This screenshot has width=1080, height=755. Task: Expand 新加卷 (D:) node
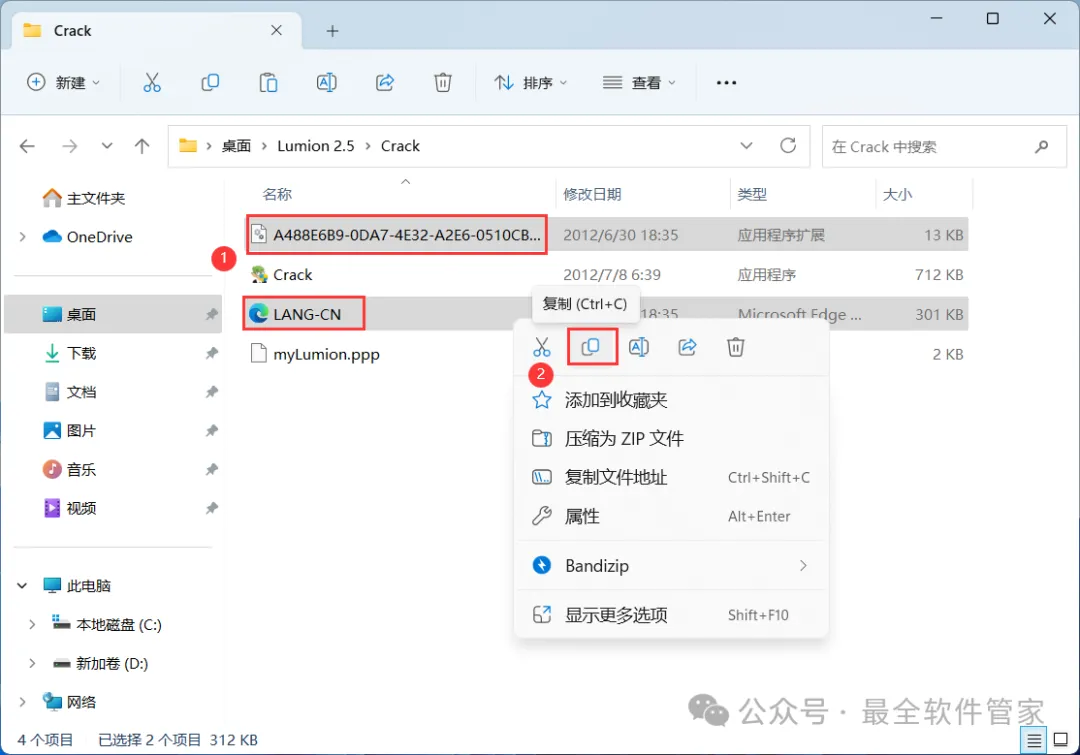pos(32,663)
